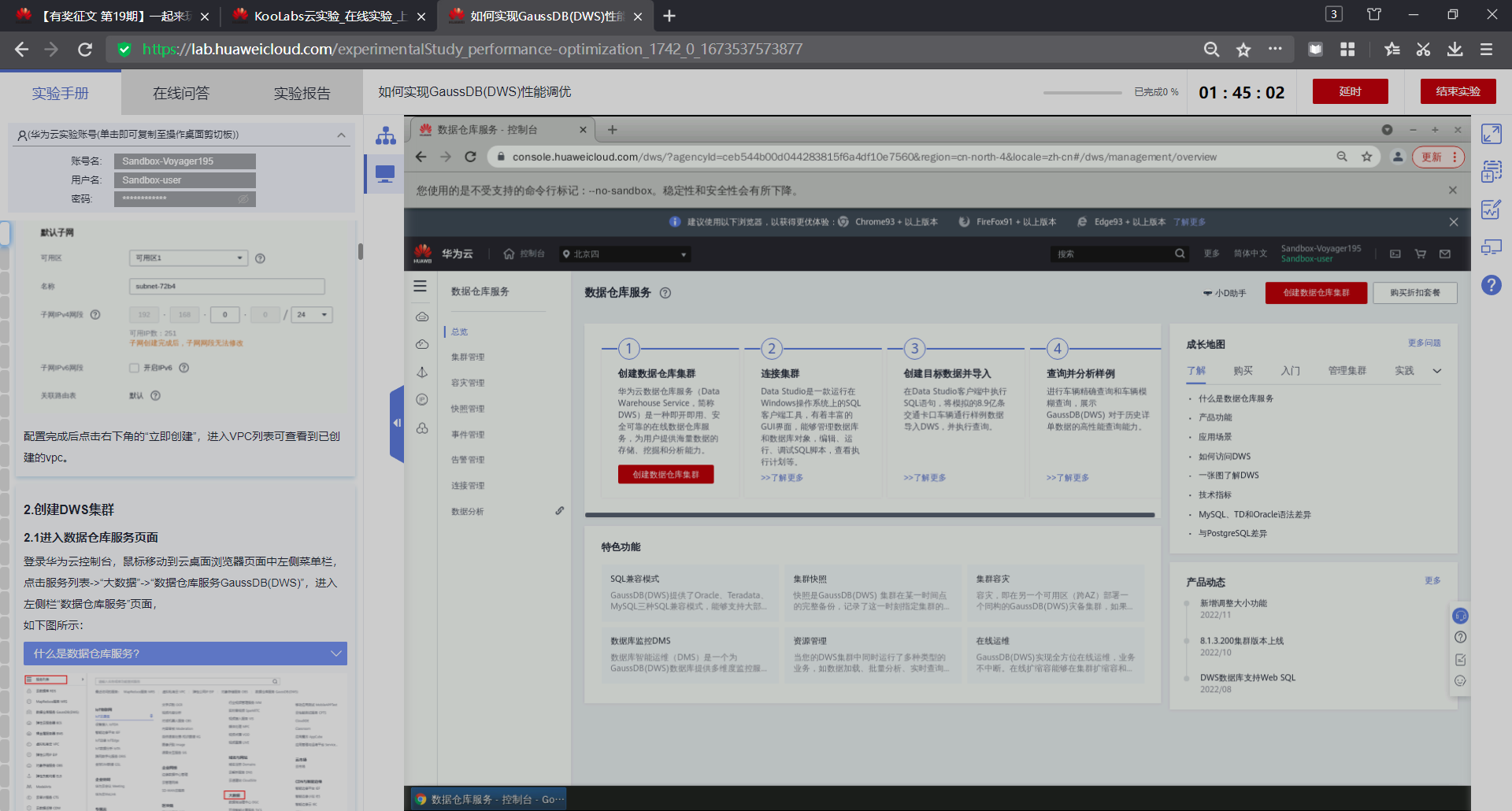The image size is (1512, 811).
Task: Bookmark the outer page with the star icon
Action: point(1243,50)
